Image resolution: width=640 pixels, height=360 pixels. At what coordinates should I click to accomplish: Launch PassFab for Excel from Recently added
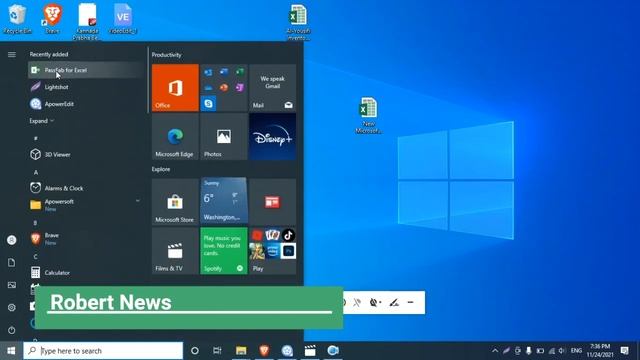coord(85,70)
